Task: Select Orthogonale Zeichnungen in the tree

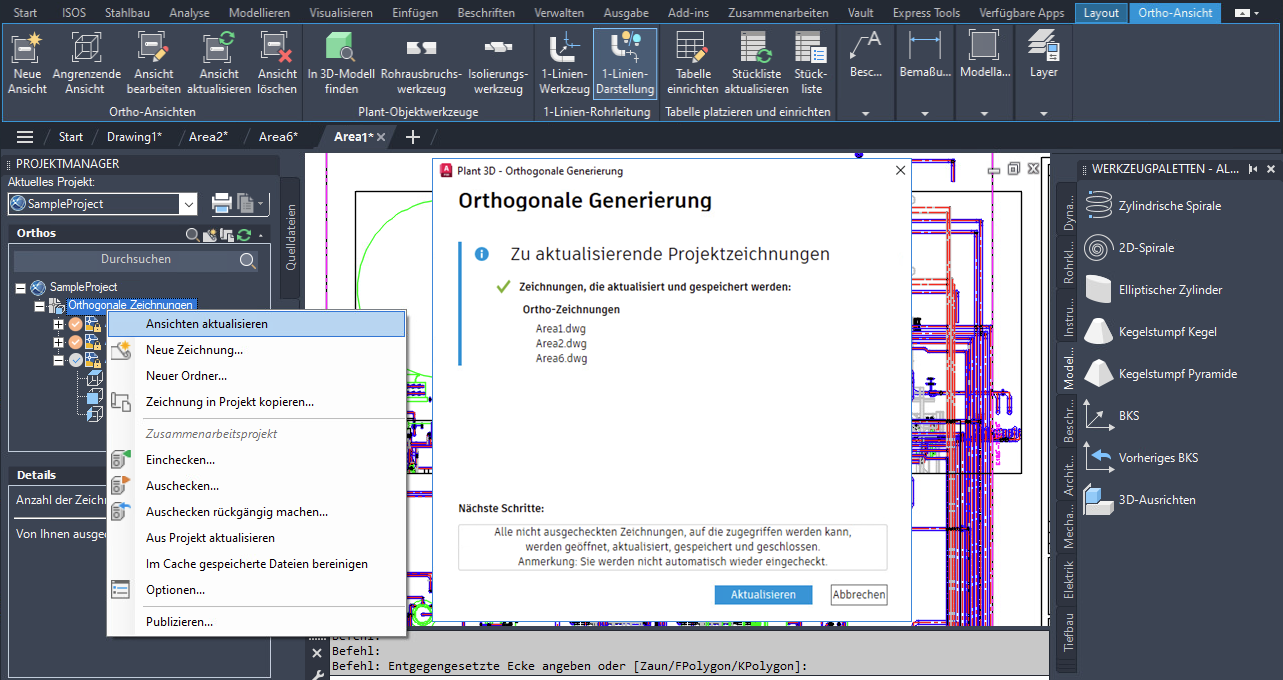Action: [x=131, y=305]
